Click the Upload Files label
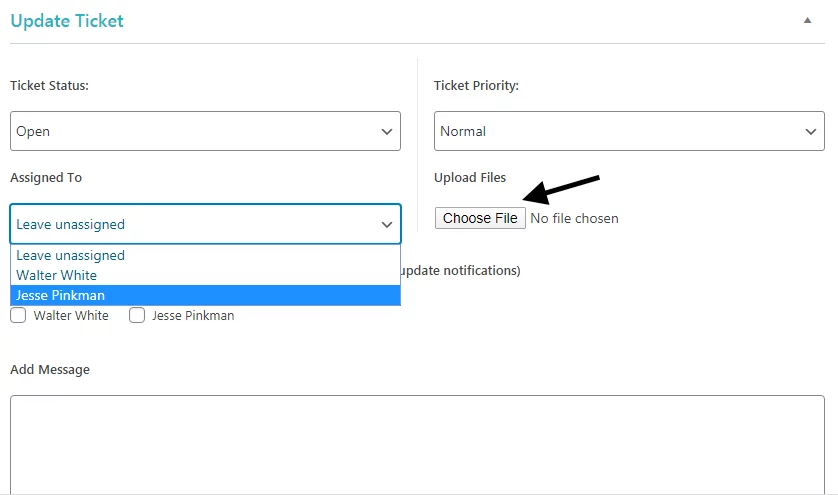Image resolution: width=838 pixels, height=495 pixels. click(x=470, y=178)
